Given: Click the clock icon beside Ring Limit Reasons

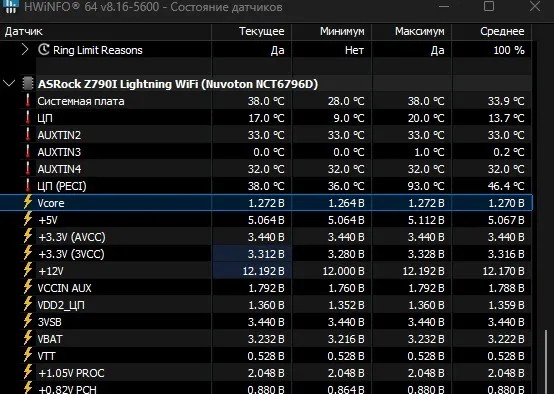Looking at the screenshot, I should pyautogui.click(x=43, y=50).
